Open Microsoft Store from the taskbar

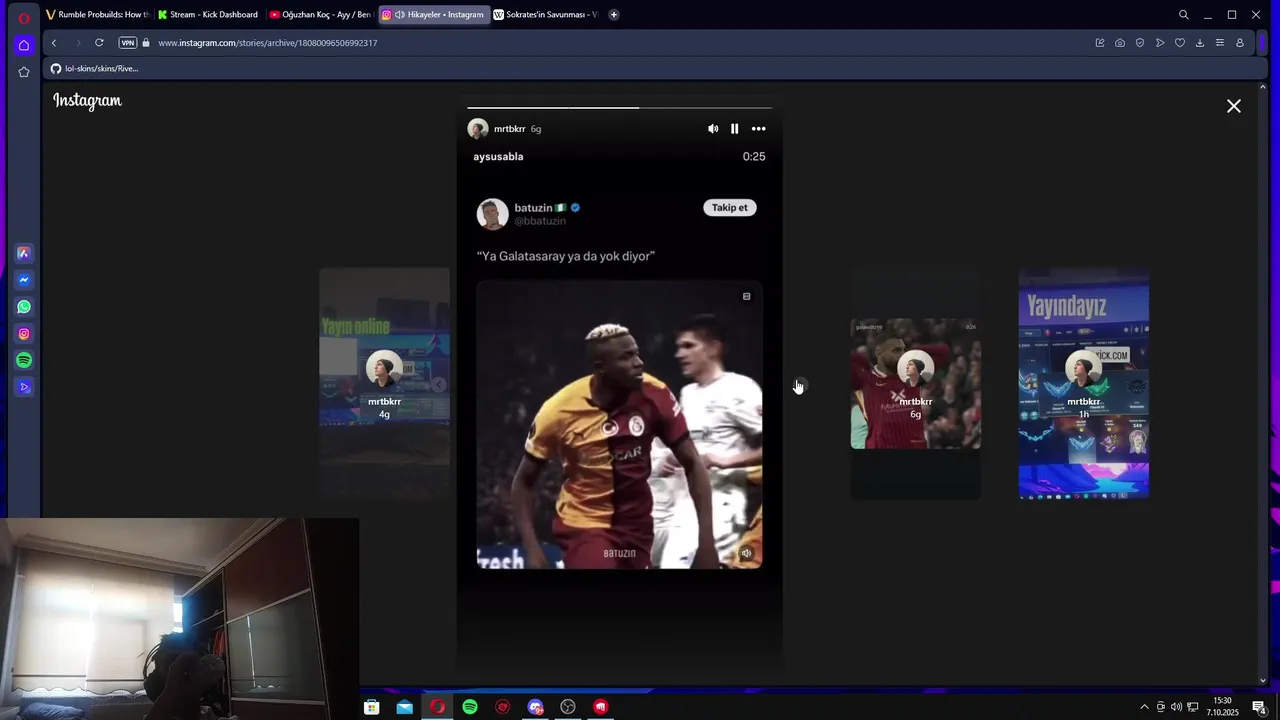[372, 707]
